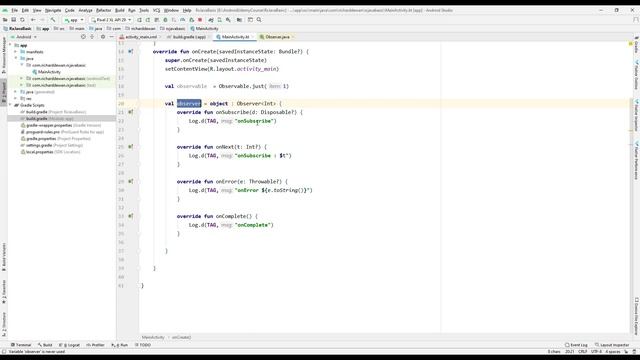Screen dimensions: 640x360
Task: Click the Search Everywhere magnifier icon
Action: 259,20
